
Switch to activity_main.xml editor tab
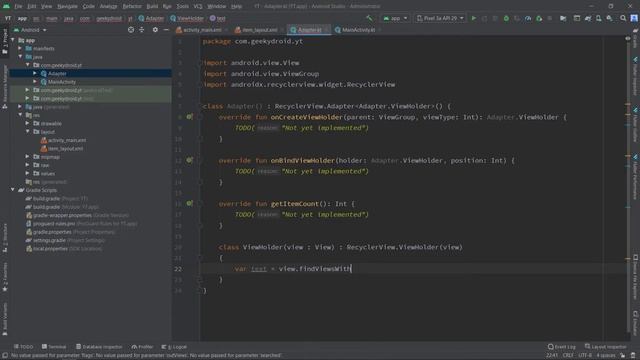202,30
